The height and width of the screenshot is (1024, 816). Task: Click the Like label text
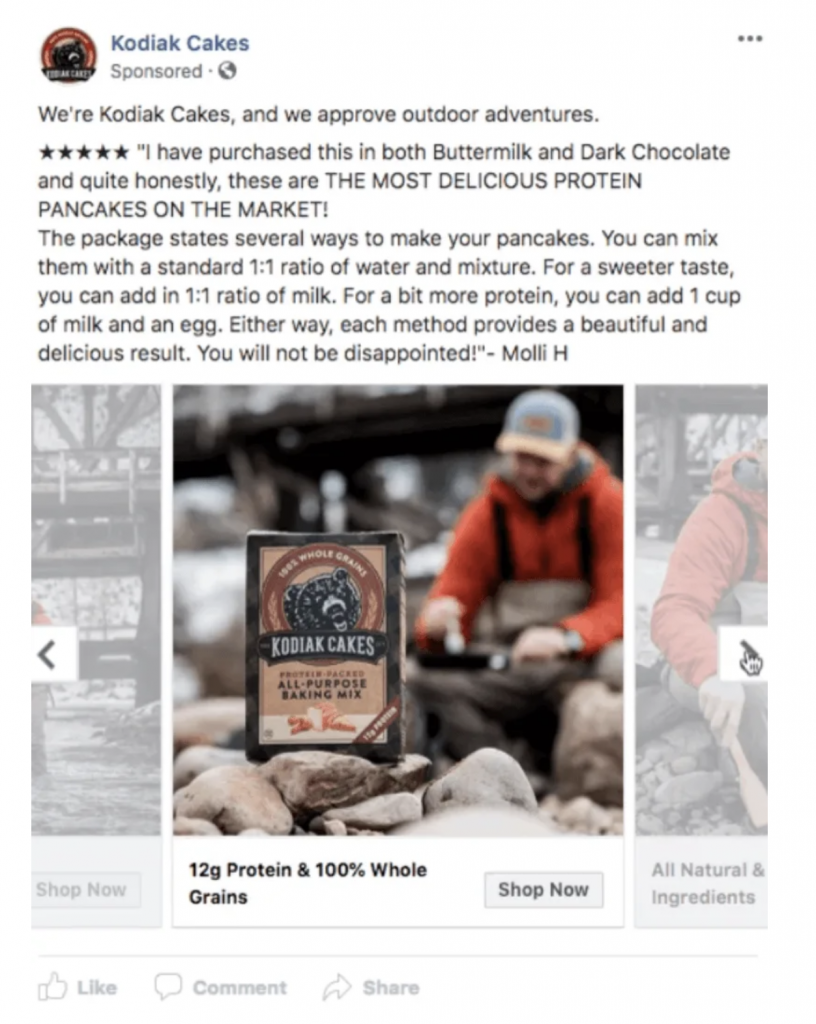(97, 987)
